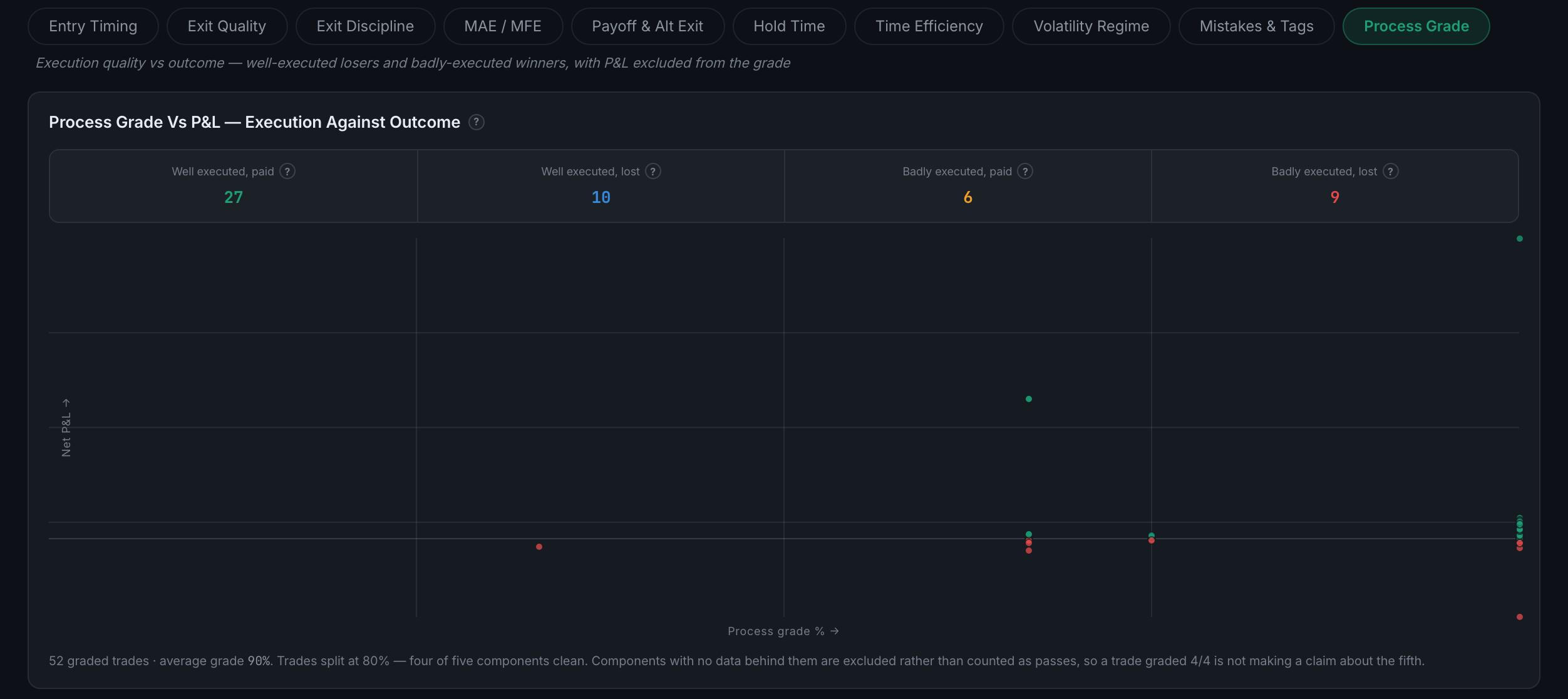
Task: View the Mistakes & Tags tab
Action: [1257, 26]
